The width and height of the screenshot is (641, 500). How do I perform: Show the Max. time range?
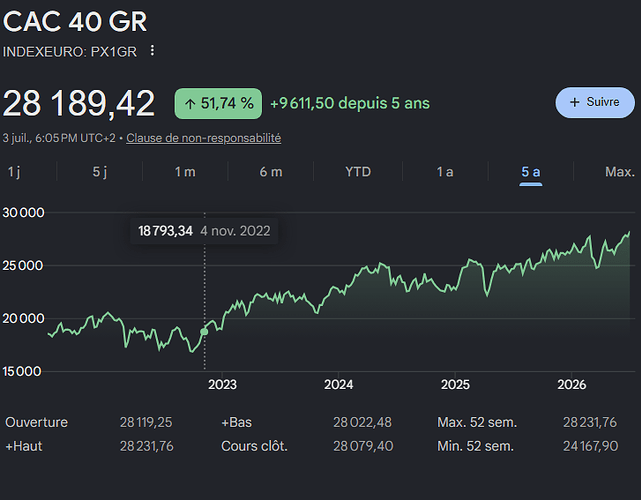click(x=620, y=172)
